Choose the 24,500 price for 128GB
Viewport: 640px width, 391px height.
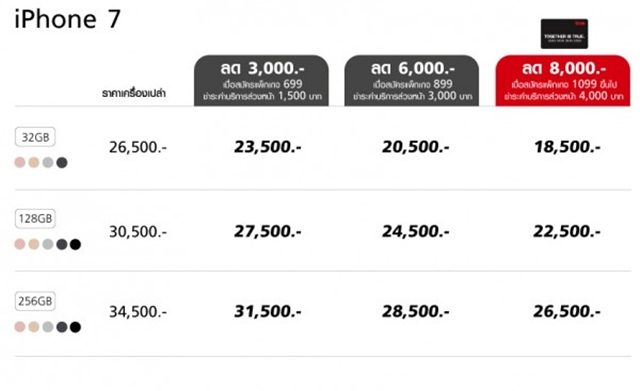[416, 231]
